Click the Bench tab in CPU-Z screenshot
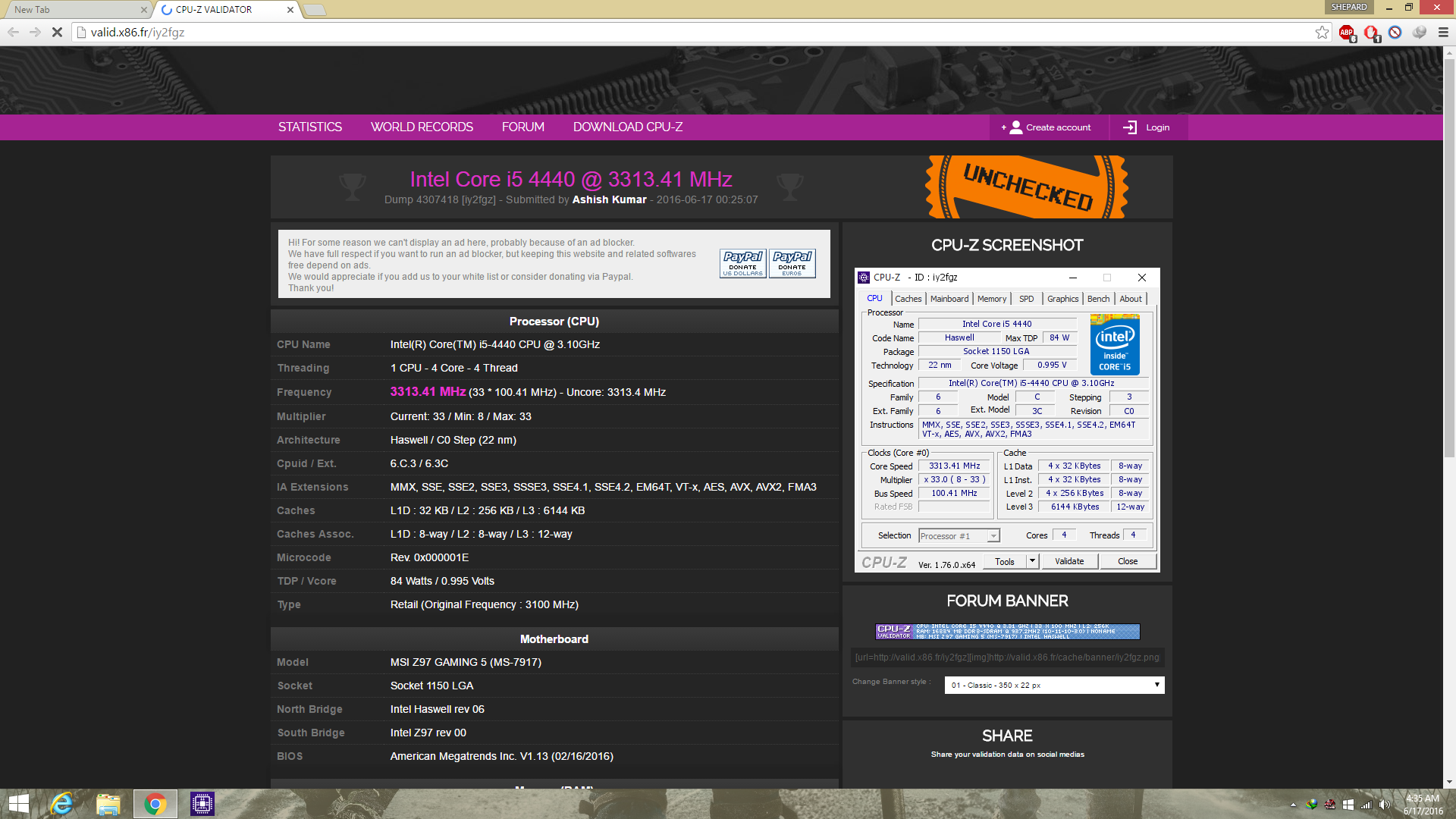Screen dimensions: 1456x819 (x=1098, y=299)
